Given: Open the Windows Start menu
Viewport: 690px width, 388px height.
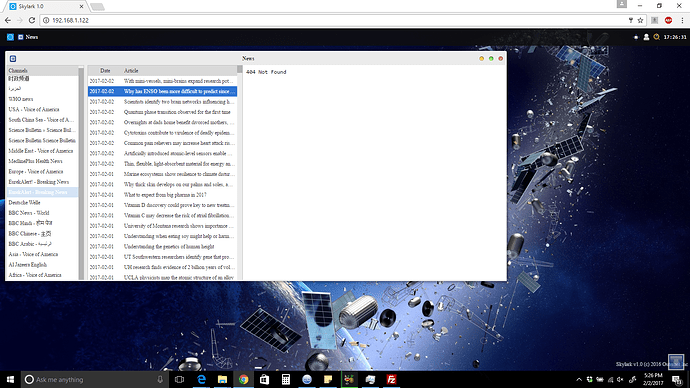Looking at the screenshot, I should point(10,379).
